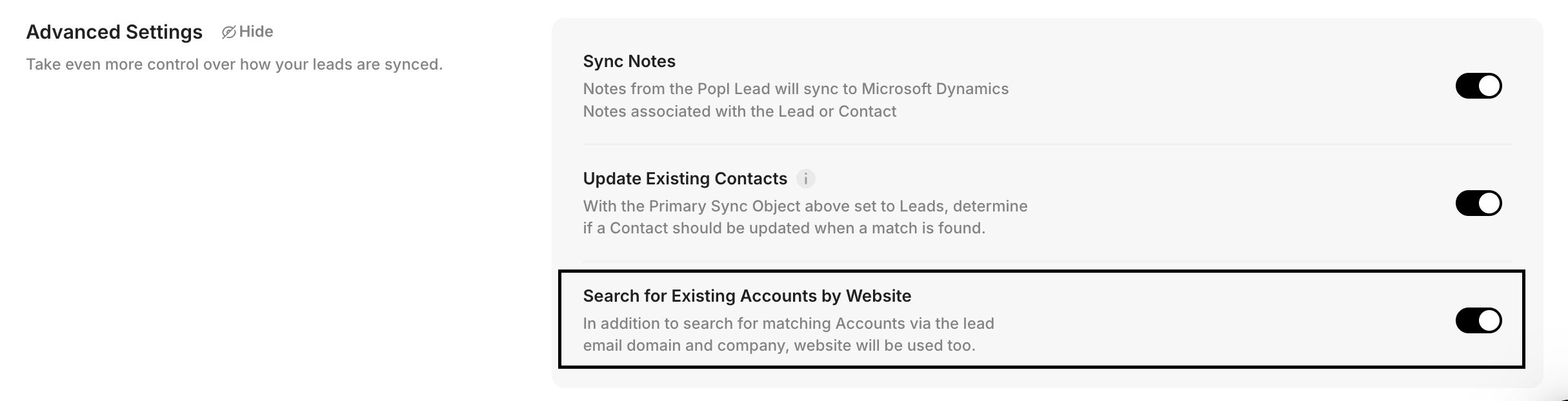
Task: Click 'Notes from the Popl Lead' description line
Action: (795, 89)
